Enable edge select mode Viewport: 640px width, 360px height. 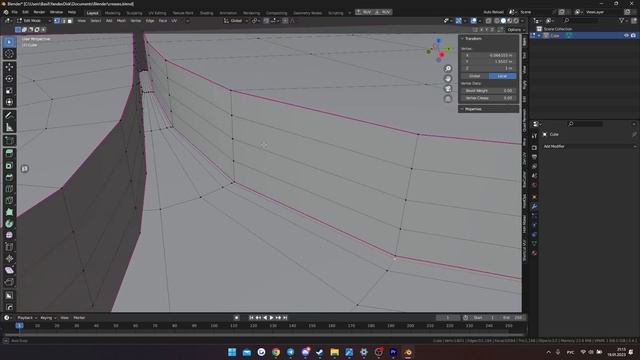coord(63,21)
